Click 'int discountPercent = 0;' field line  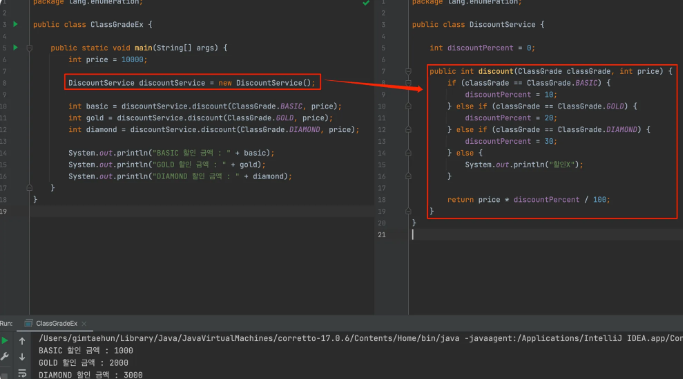[x=482, y=48]
